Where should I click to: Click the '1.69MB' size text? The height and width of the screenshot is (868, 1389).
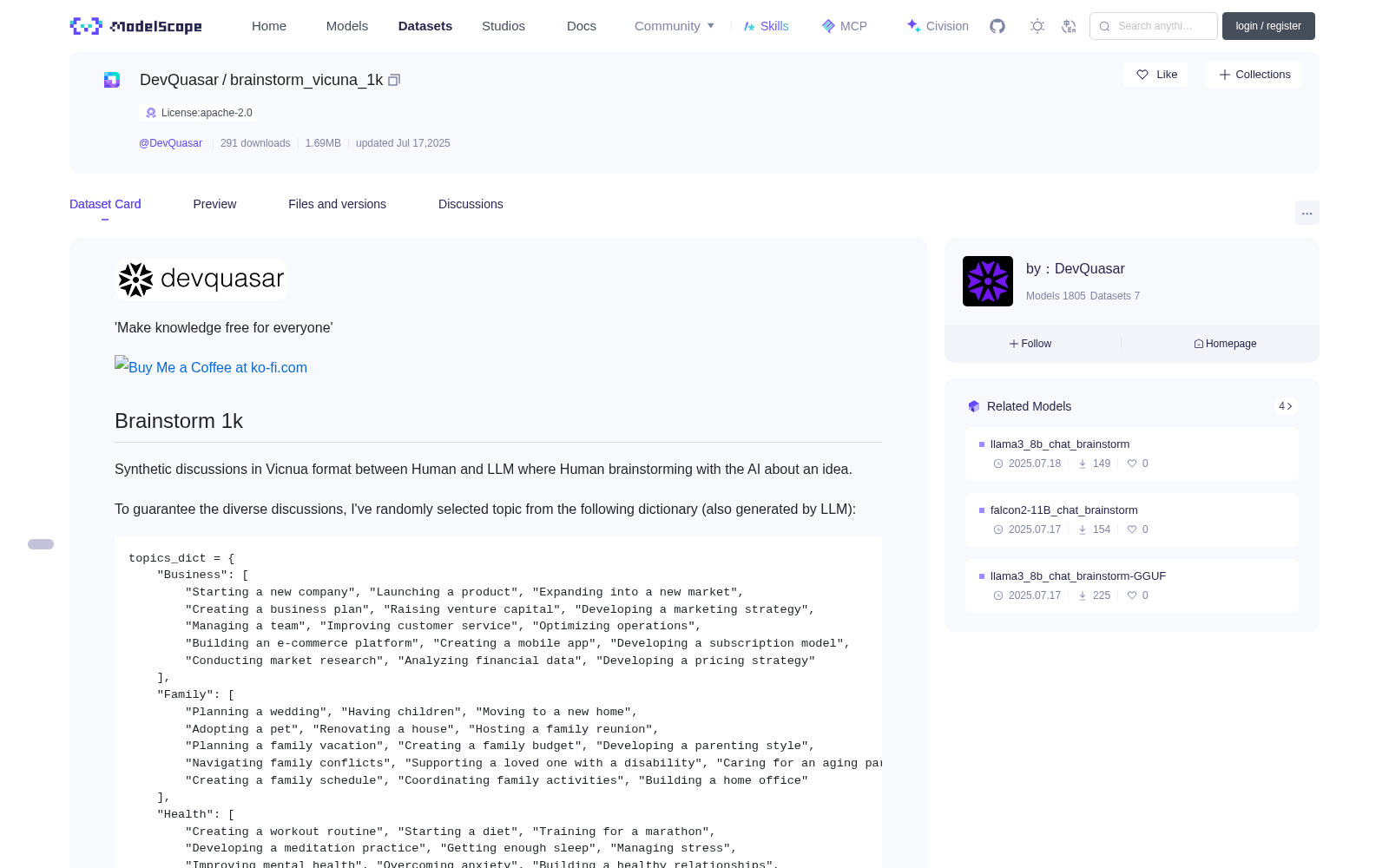pyautogui.click(x=323, y=143)
